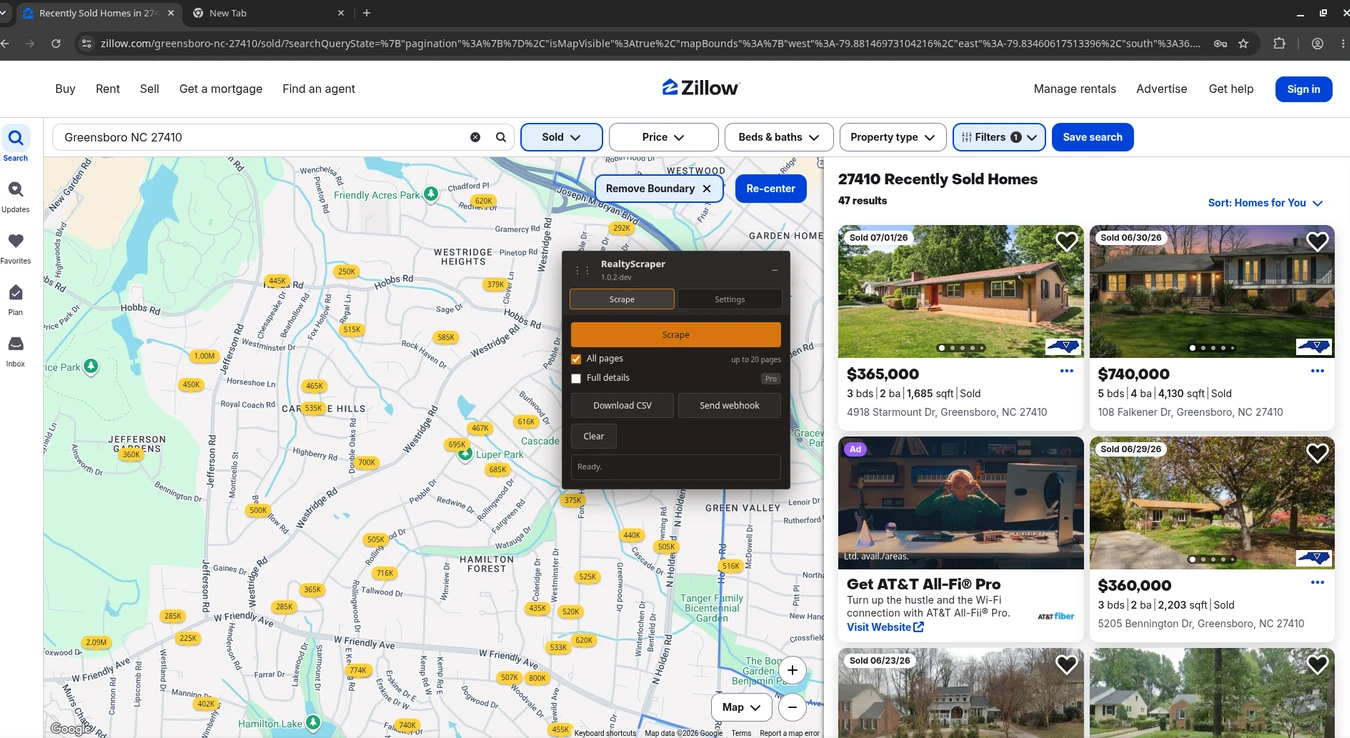Switch to the New Tab browser tab
Image resolution: width=1350 pixels, height=738 pixels.
[x=268, y=13]
